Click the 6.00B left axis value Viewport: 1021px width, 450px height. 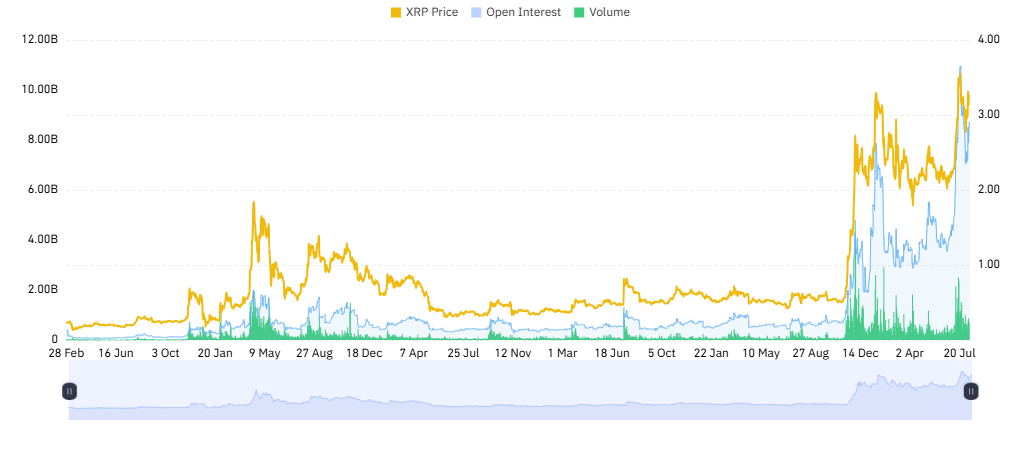point(42,190)
